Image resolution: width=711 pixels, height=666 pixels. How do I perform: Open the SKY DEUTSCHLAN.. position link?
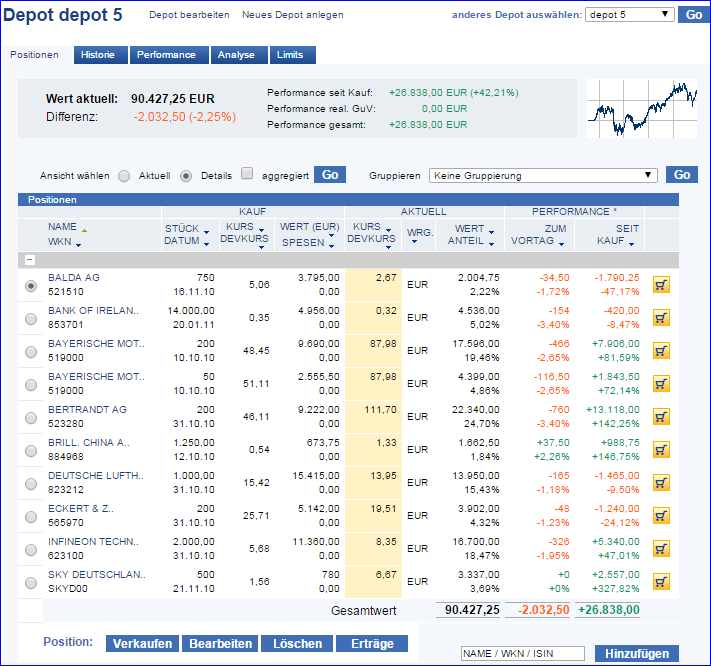coord(97,574)
